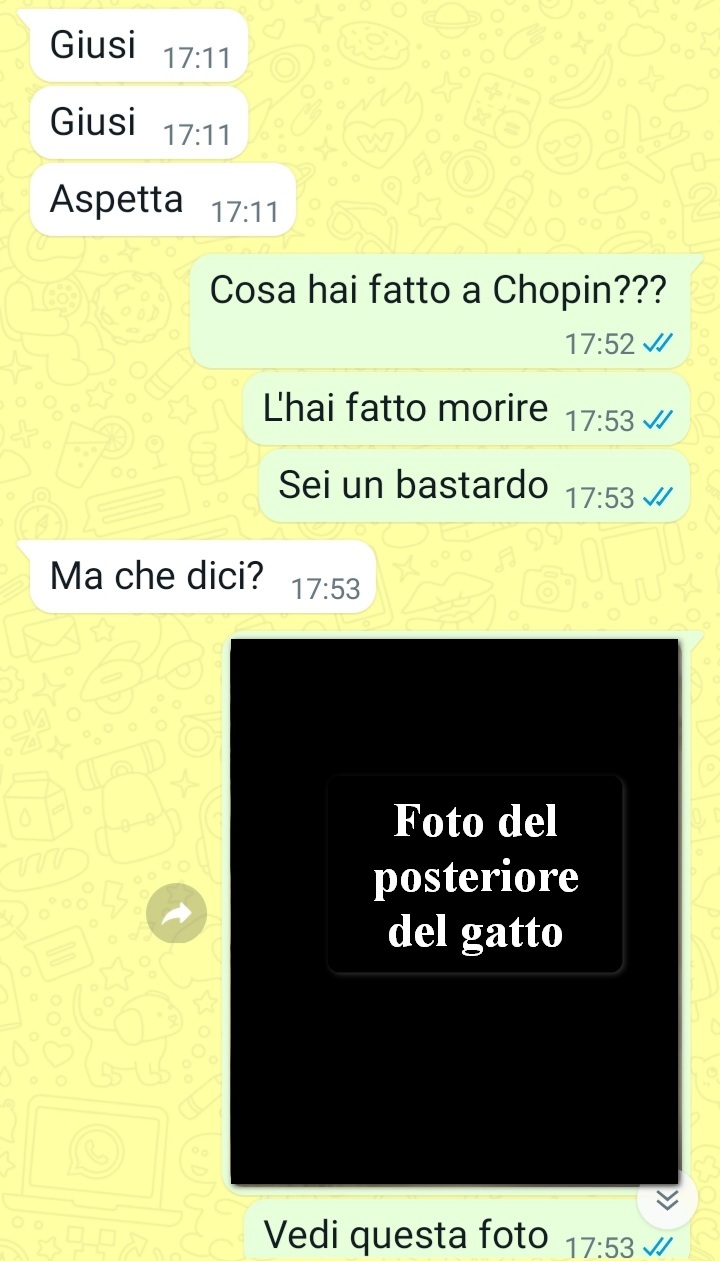Tap the 17:11 timestamp next to 'Aspetta'
Image resolution: width=720 pixels, height=1261 pixels.
(x=244, y=213)
